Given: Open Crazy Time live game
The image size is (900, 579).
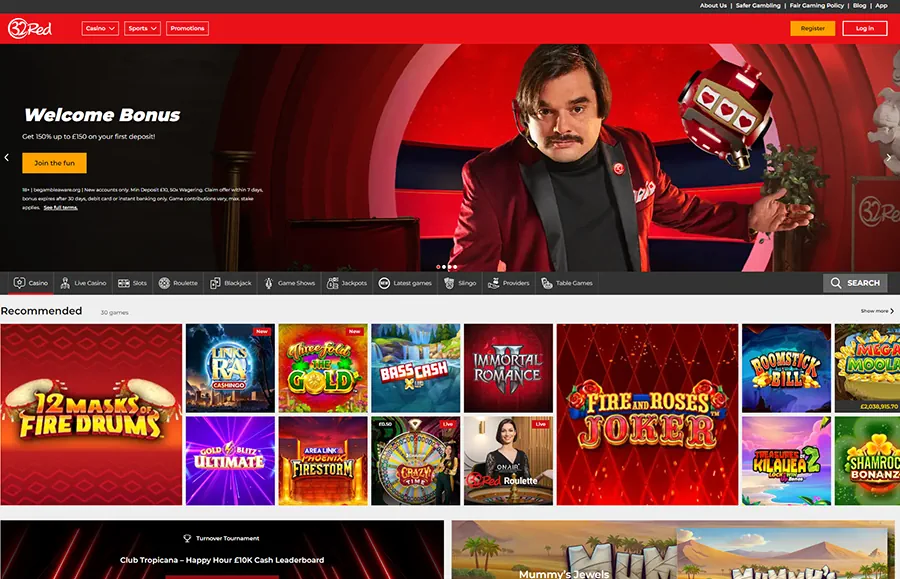Looking at the screenshot, I should click(416, 461).
